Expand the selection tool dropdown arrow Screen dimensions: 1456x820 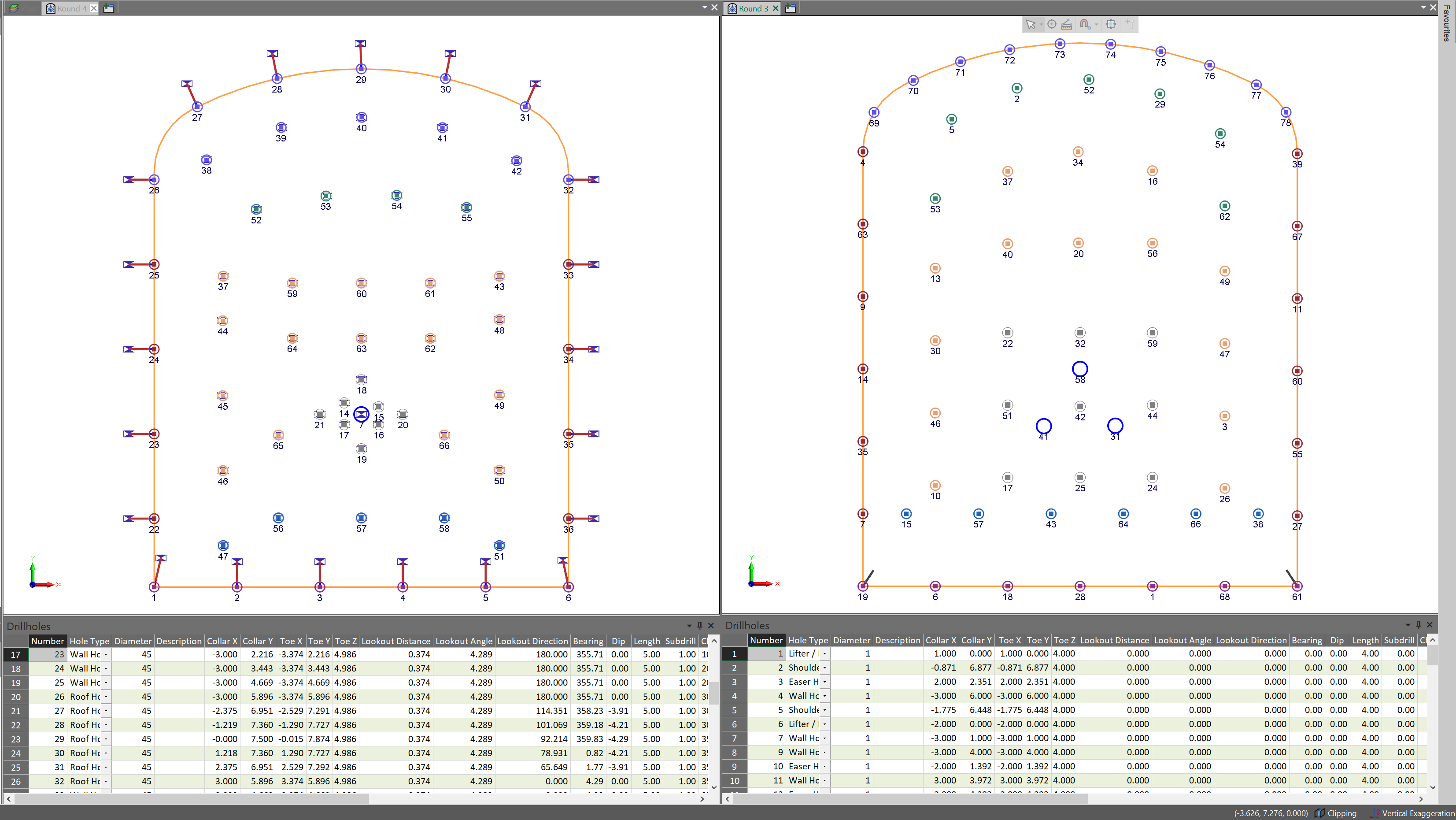[x=1041, y=24]
